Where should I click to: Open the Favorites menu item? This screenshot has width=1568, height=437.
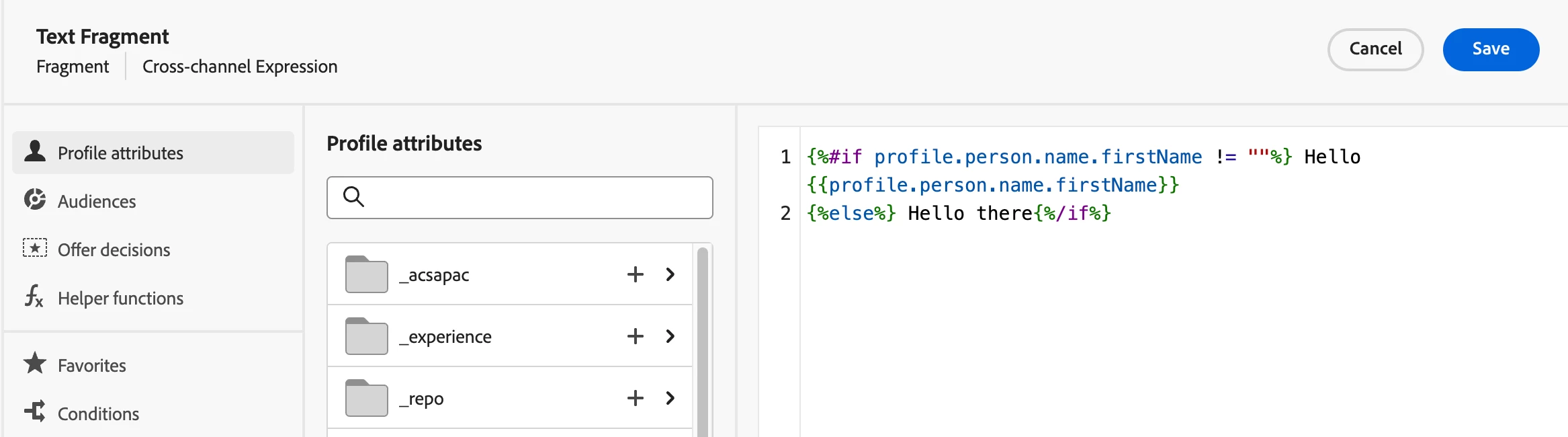coord(153,365)
